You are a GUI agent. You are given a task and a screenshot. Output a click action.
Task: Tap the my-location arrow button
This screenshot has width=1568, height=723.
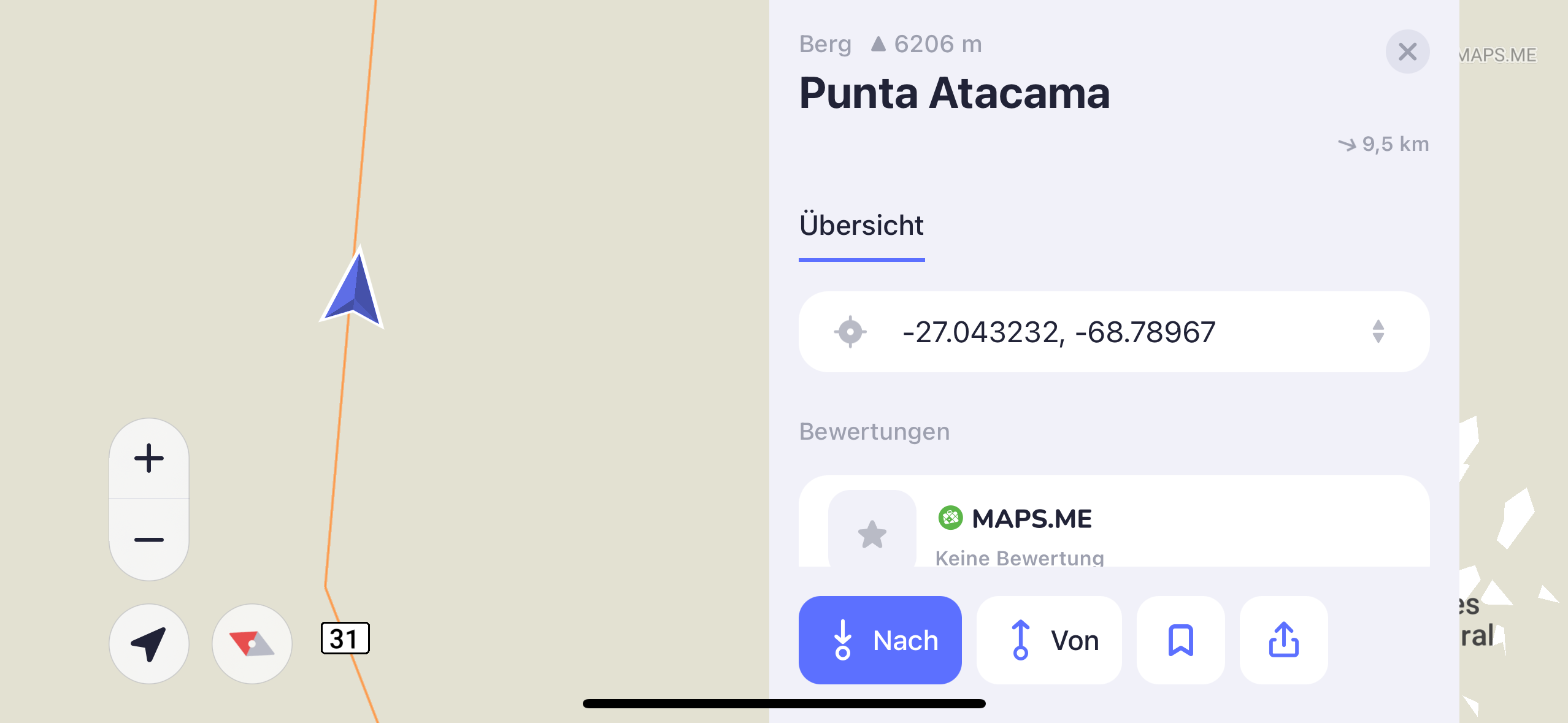pos(148,643)
